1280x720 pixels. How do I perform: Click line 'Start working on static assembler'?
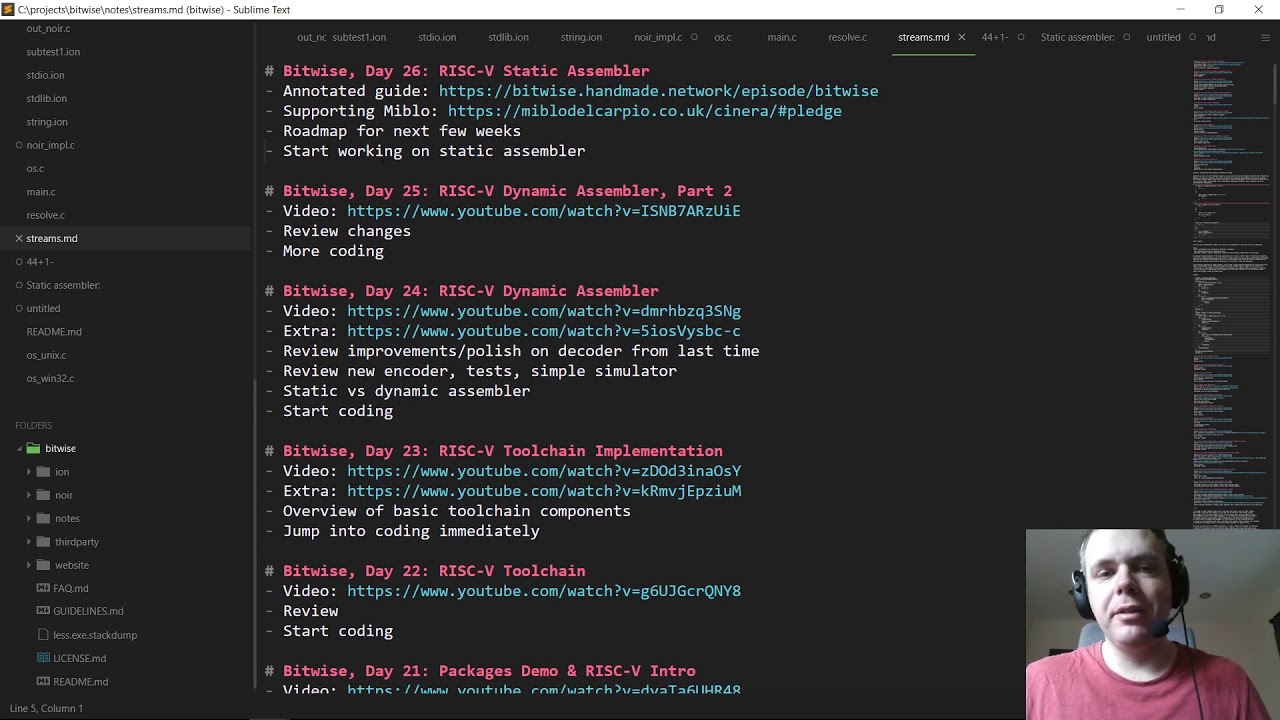[434, 151]
